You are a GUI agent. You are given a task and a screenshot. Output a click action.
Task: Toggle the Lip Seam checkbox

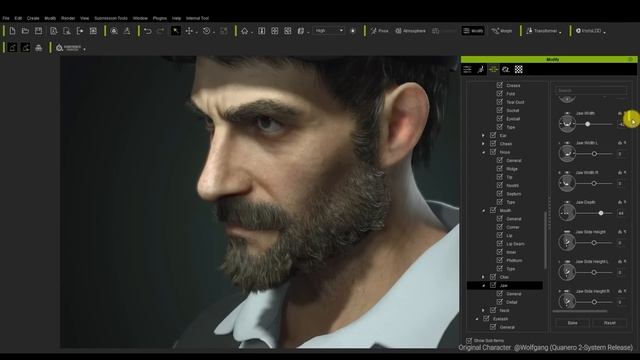tap(500, 244)
